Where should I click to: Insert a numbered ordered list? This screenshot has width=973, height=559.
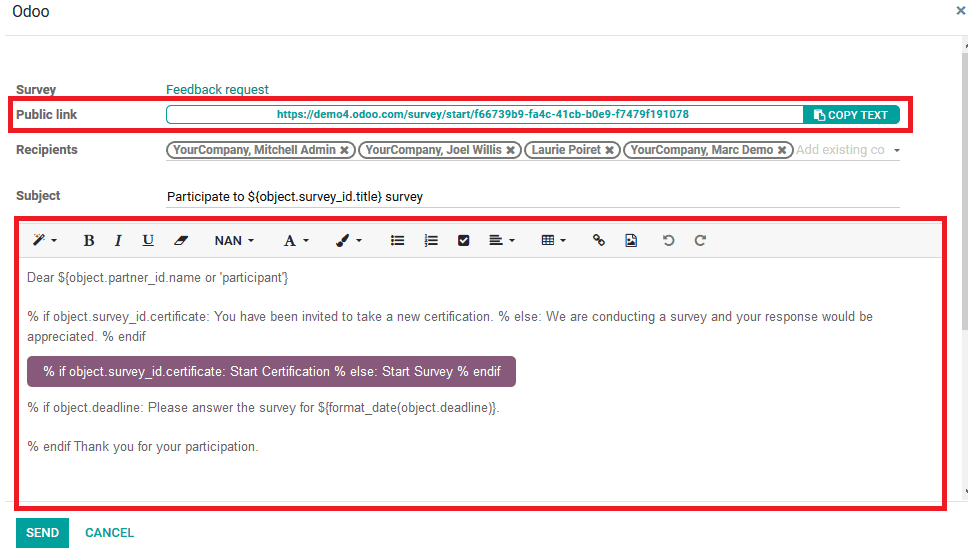[x=431, y=241]
